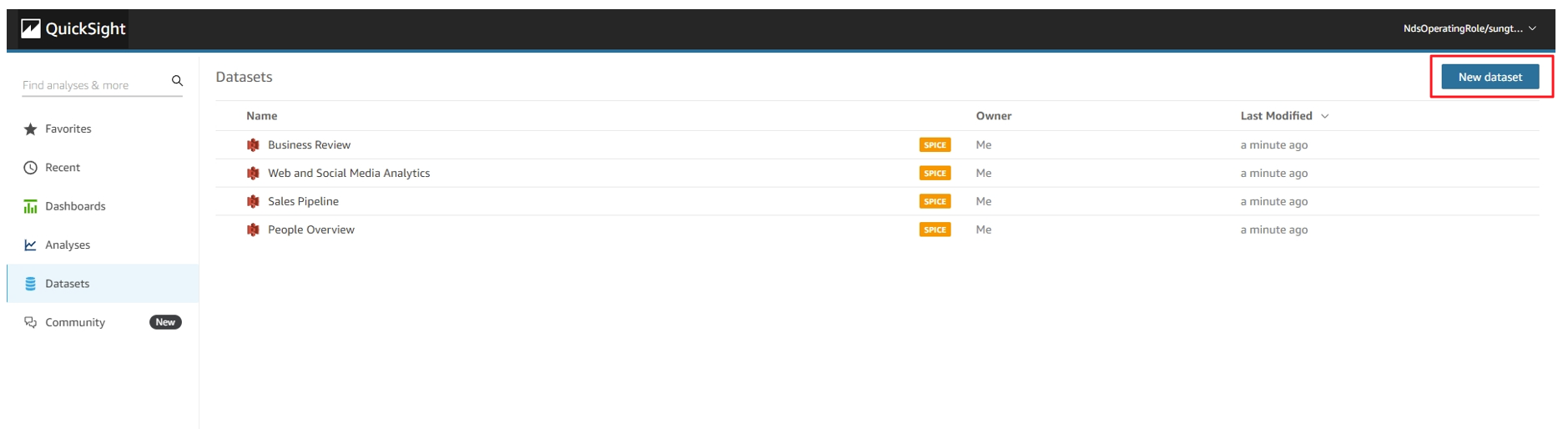Click 'a minute ago' on Business Review row
1568x429 pixels.
[1273, 145]
